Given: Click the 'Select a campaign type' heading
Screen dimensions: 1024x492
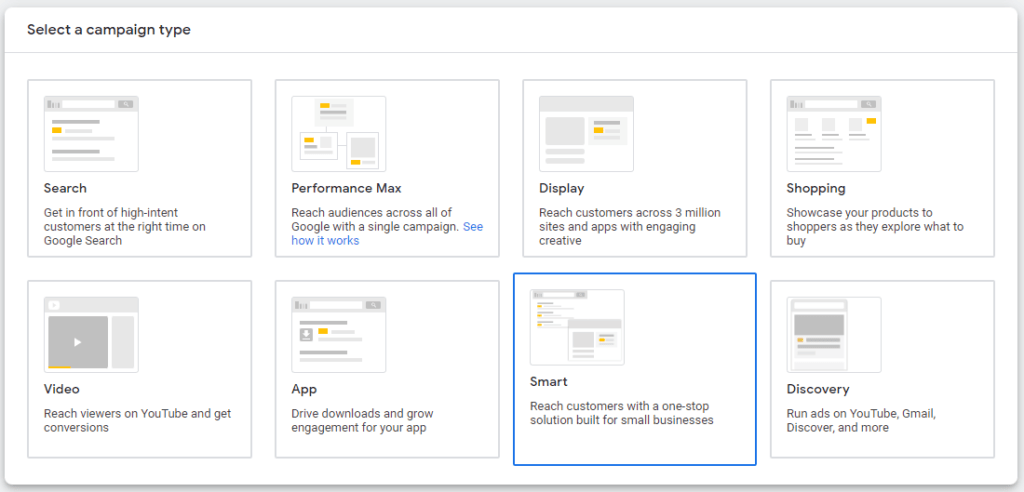Looking at the screenshot, I should [x=108, y=30].
